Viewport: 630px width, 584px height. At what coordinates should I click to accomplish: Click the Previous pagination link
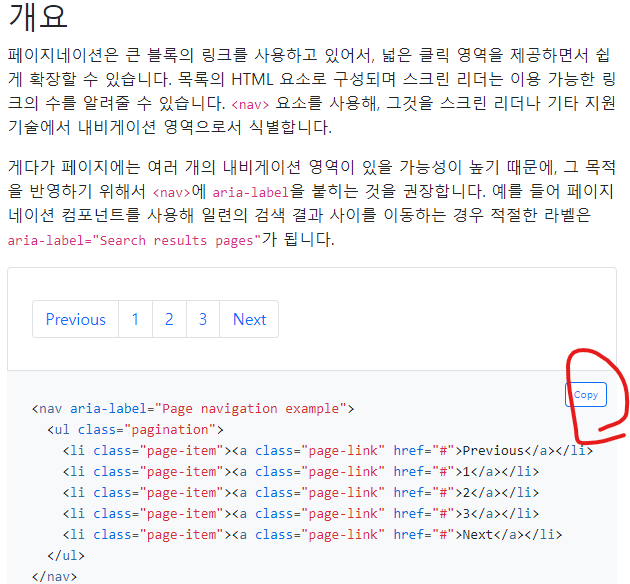click(x=76, y=319)
